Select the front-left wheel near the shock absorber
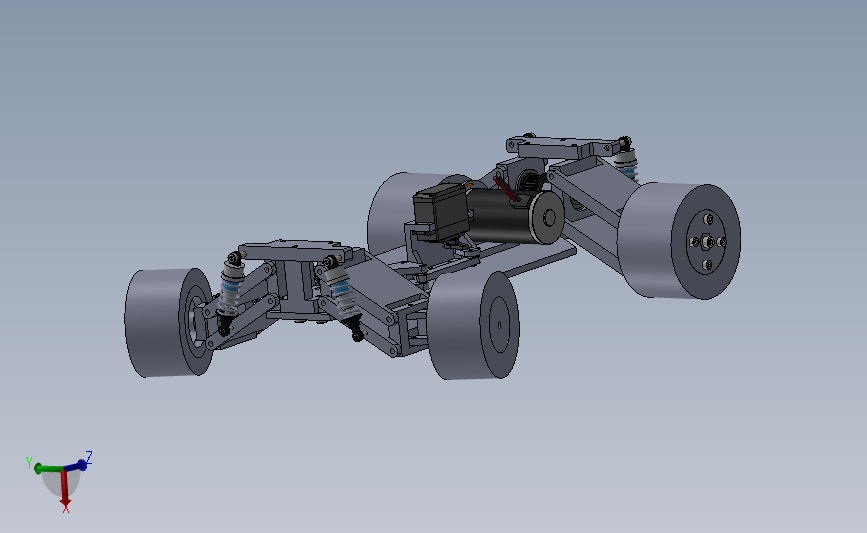This screenshot has width=867, height=533. [x=168, y=323]
